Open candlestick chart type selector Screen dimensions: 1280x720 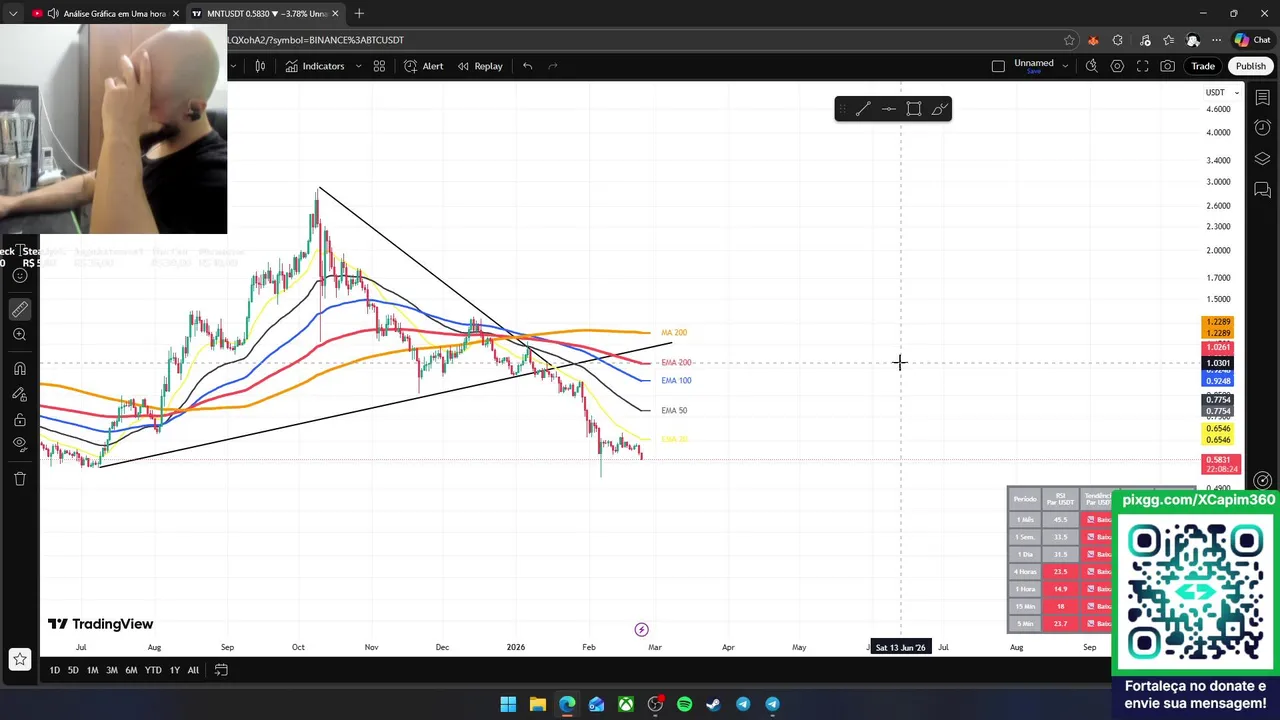pos(260,66)
